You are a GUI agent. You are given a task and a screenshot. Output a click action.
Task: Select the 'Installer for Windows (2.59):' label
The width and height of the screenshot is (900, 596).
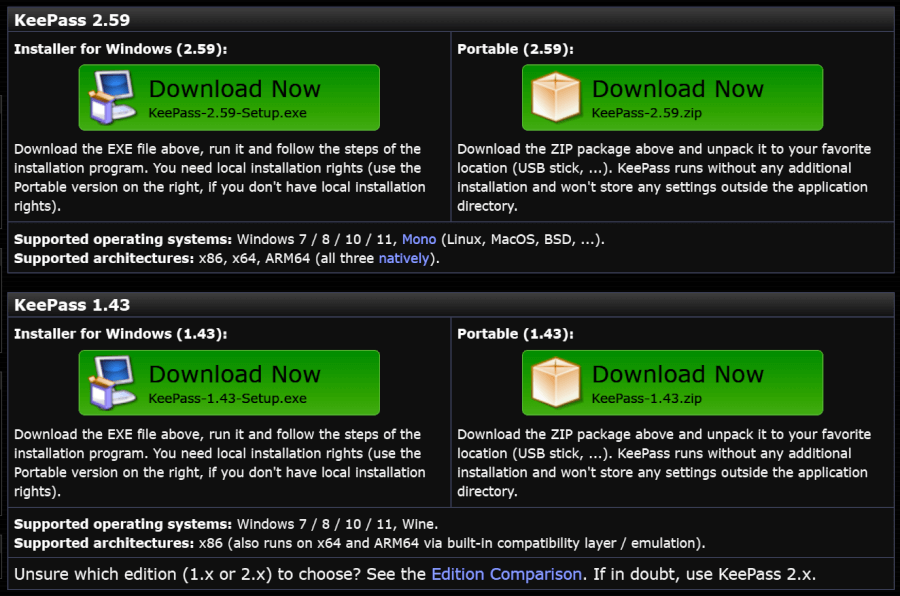[x=121, y=49]
